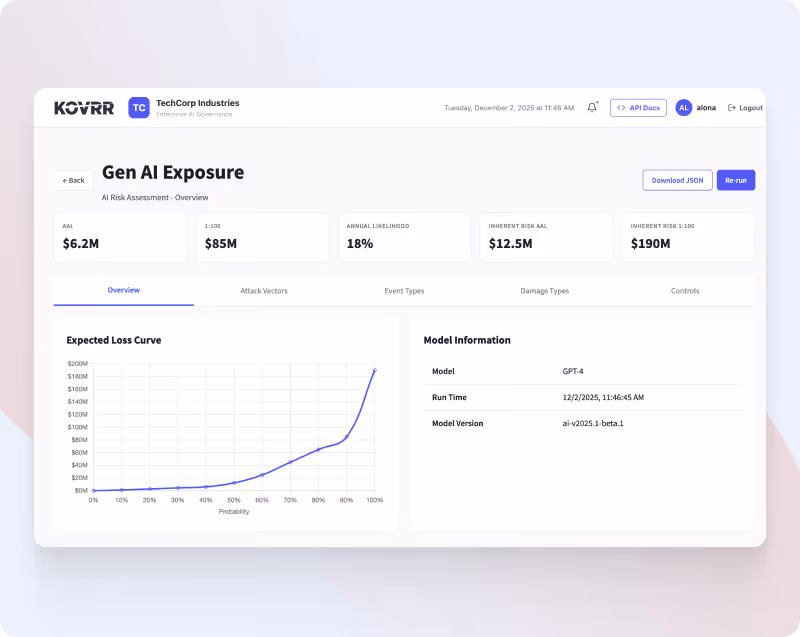Click the date and time text in header

509,108
